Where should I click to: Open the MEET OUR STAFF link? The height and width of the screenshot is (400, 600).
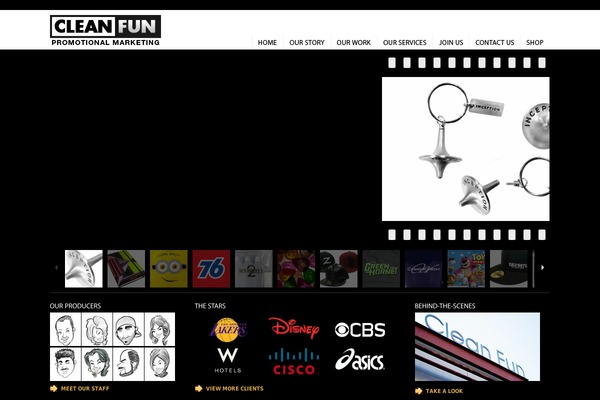pos(85,389)
